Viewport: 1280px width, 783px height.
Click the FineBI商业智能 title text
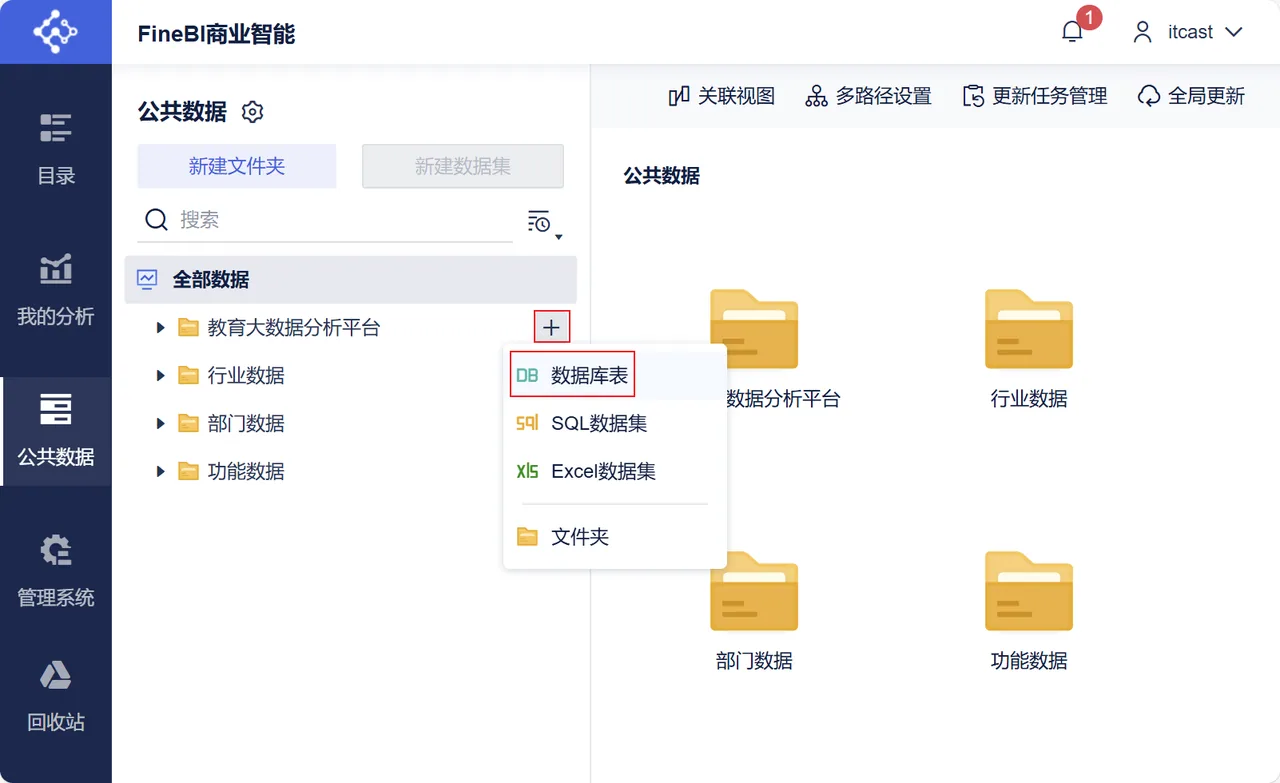217,33
